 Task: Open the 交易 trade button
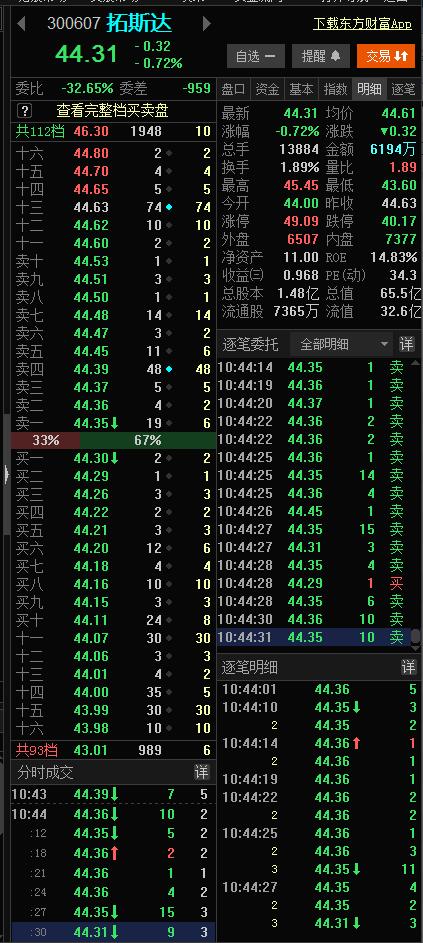pos(386,56)
